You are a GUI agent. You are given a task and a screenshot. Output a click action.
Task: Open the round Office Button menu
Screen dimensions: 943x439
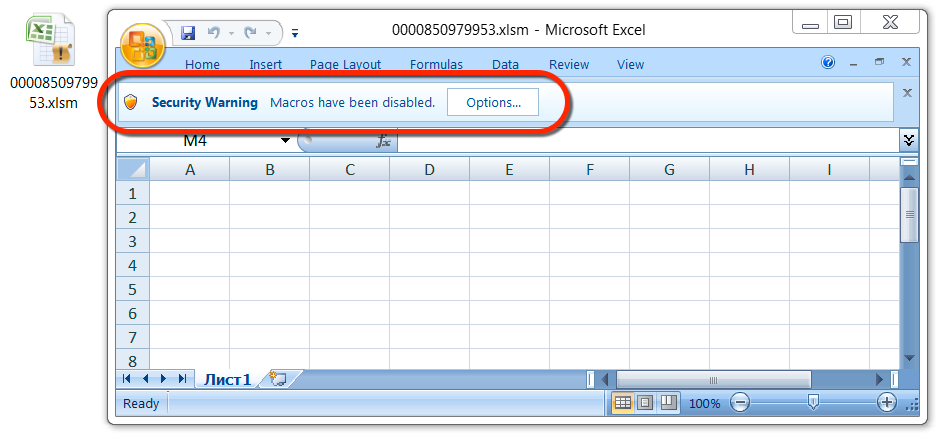[x=143, y=46]
